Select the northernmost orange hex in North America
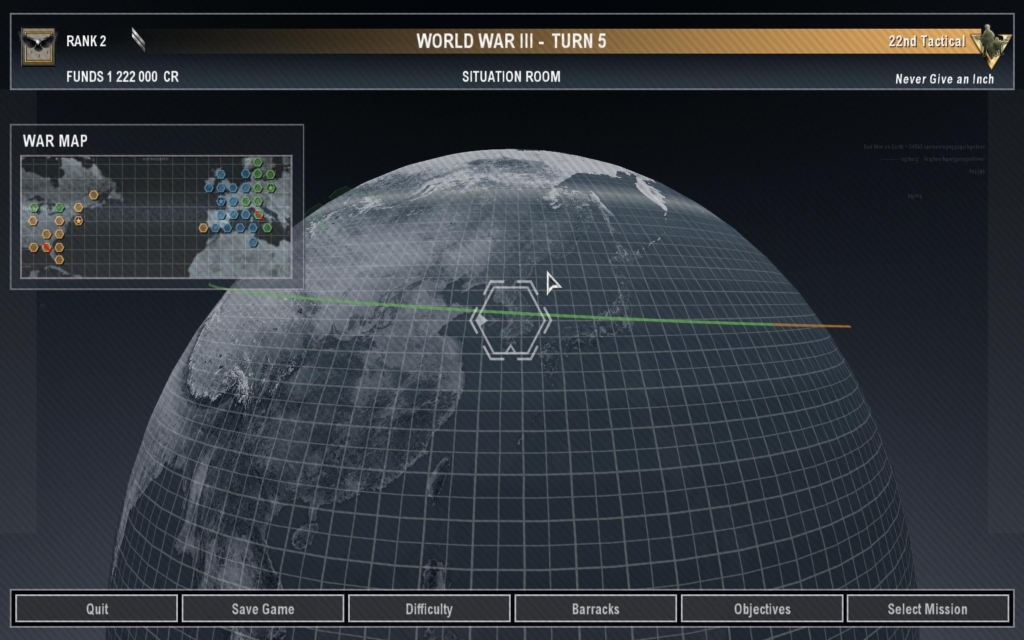The height and width of the screenshot is (640, 1024). (93, 195)
